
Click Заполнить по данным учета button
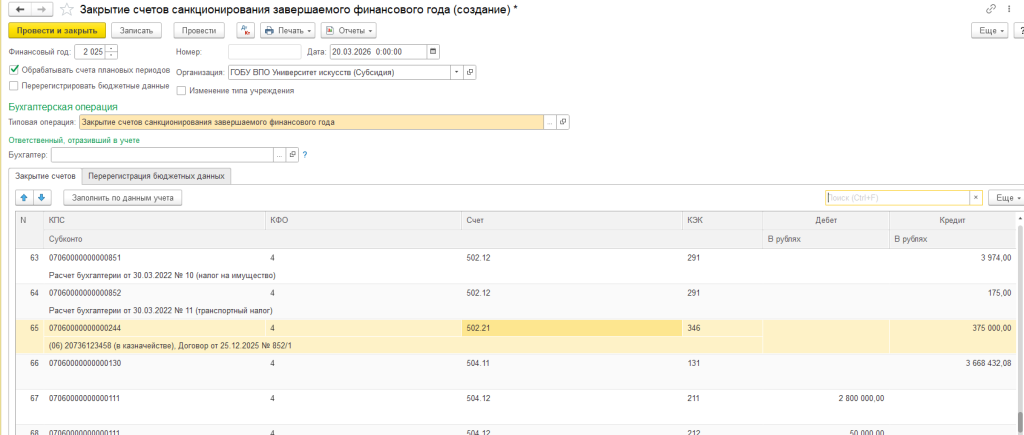(x=122, y=198)
